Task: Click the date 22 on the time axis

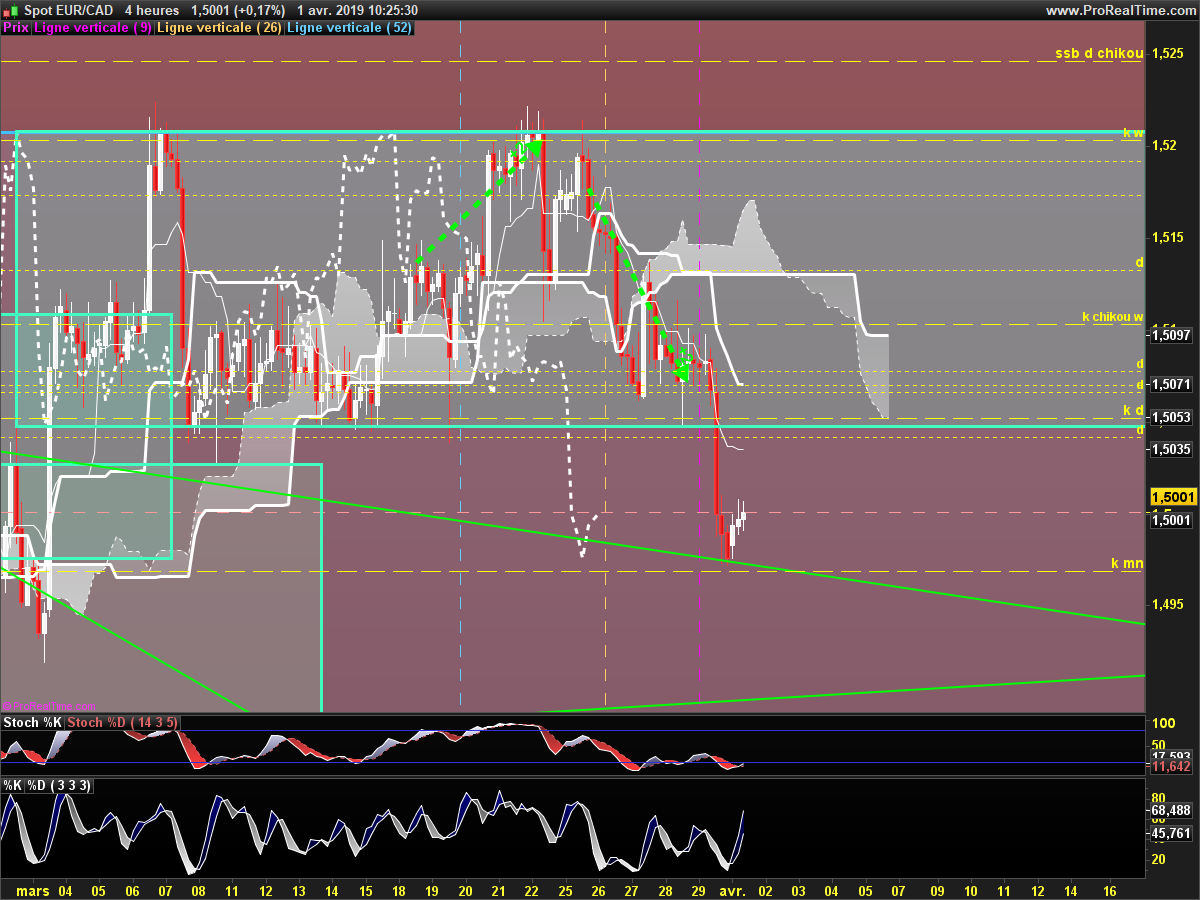Action: coord(531,890)
